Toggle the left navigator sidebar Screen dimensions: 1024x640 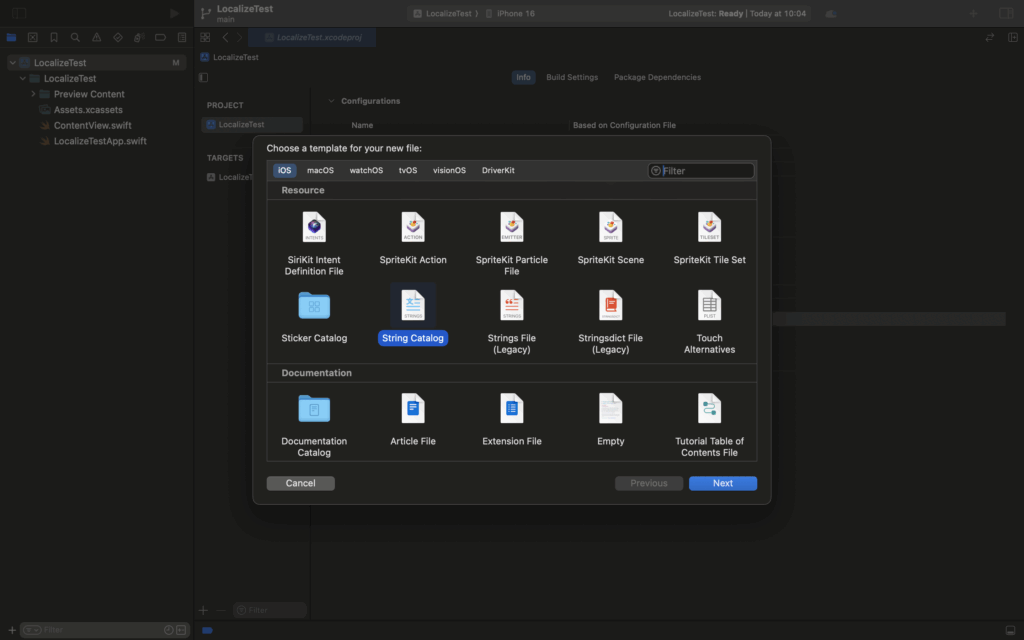(19, 13)
